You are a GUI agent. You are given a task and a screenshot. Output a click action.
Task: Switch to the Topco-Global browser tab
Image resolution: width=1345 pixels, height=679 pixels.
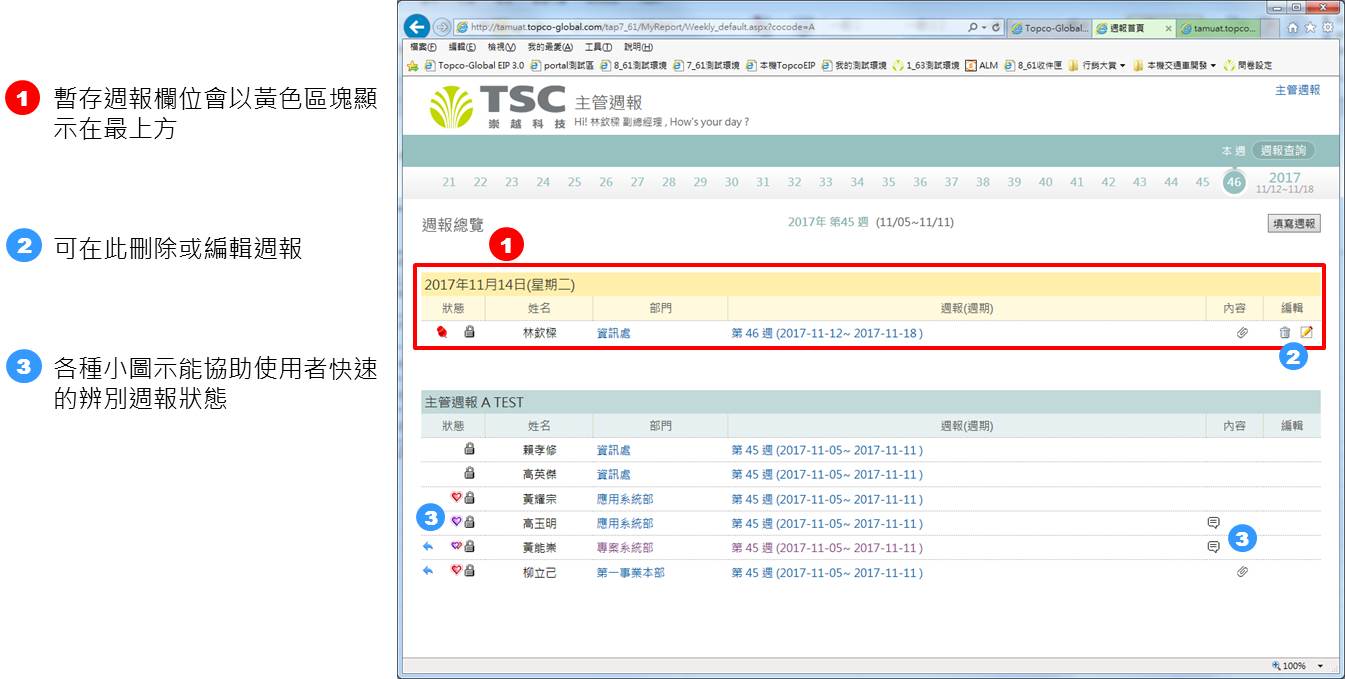click(1049, 28)
